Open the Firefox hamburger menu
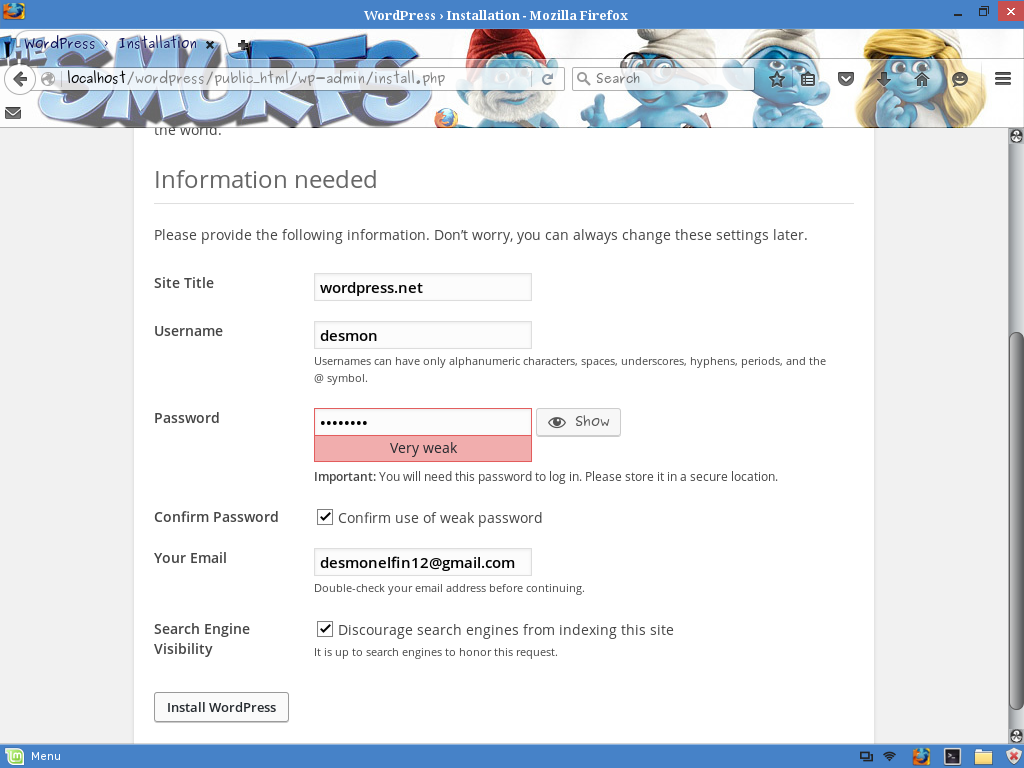Image resolution: width=1024 pixels, height=768 pixels. (1003, 79)
